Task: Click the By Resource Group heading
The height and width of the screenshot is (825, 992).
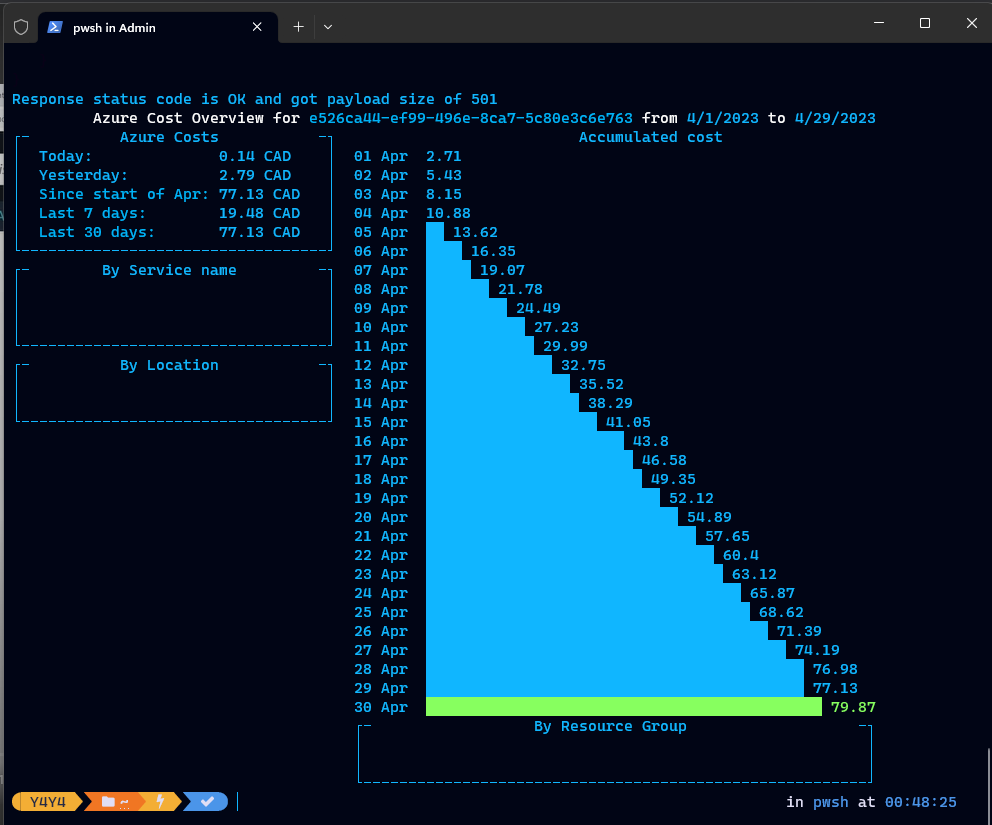Action: pyautogui.click(x=610, y=726)
